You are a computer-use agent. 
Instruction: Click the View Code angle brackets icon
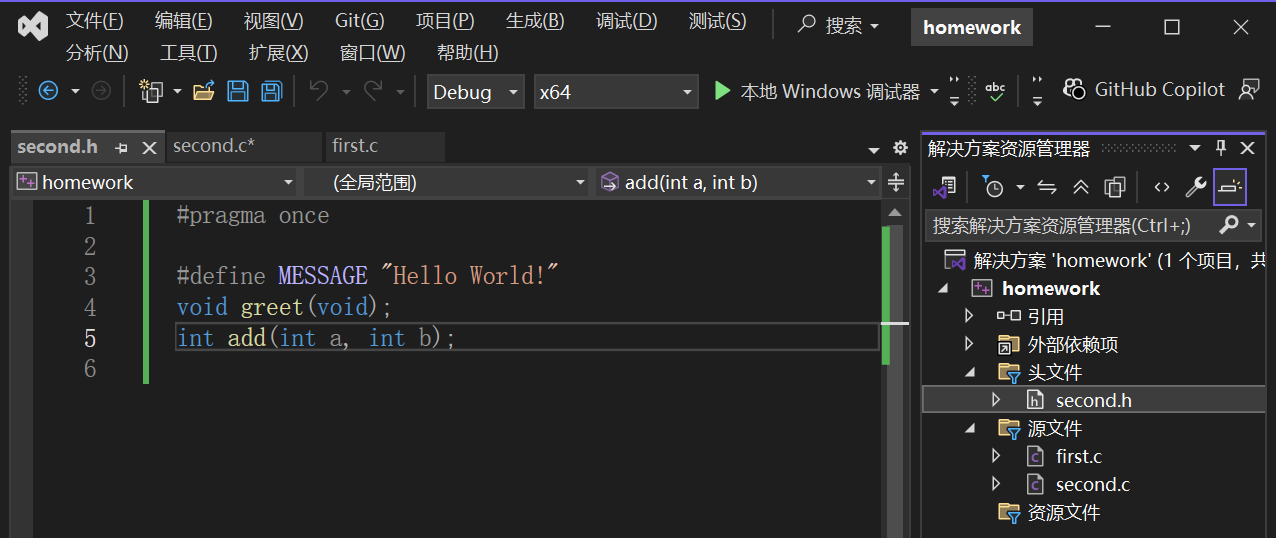pyautogui.click(x=1161, y=187)
